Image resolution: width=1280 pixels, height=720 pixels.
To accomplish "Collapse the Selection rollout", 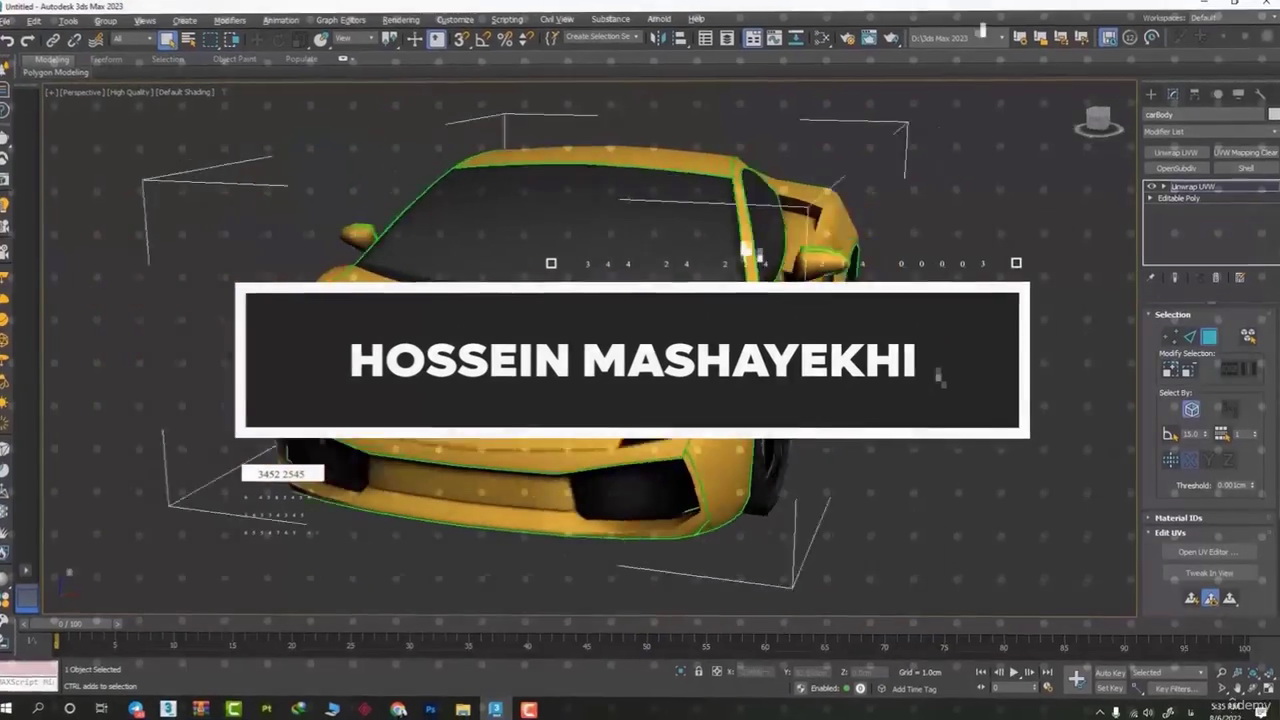I will (1172, 314).
